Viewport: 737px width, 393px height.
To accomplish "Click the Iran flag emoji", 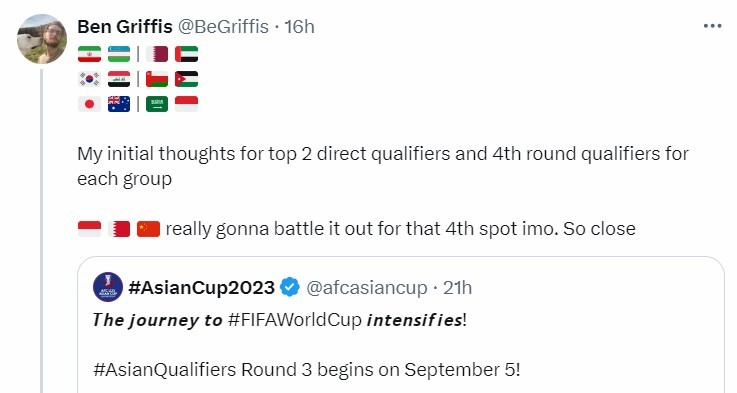I will pos(89,54).
